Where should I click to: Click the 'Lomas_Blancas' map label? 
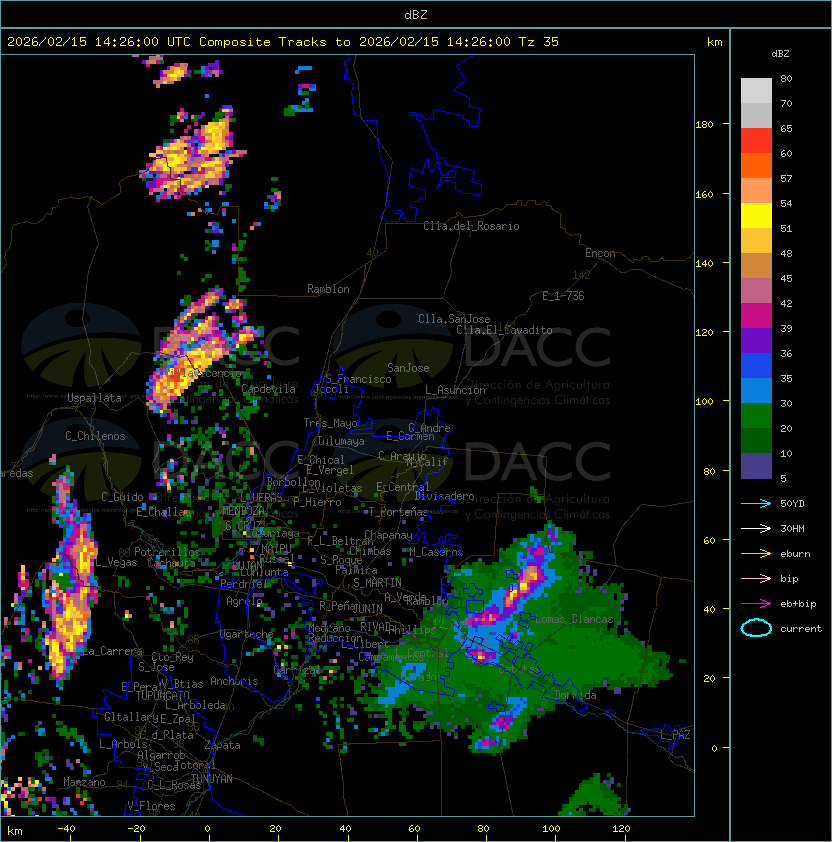[x=574, y=619]
